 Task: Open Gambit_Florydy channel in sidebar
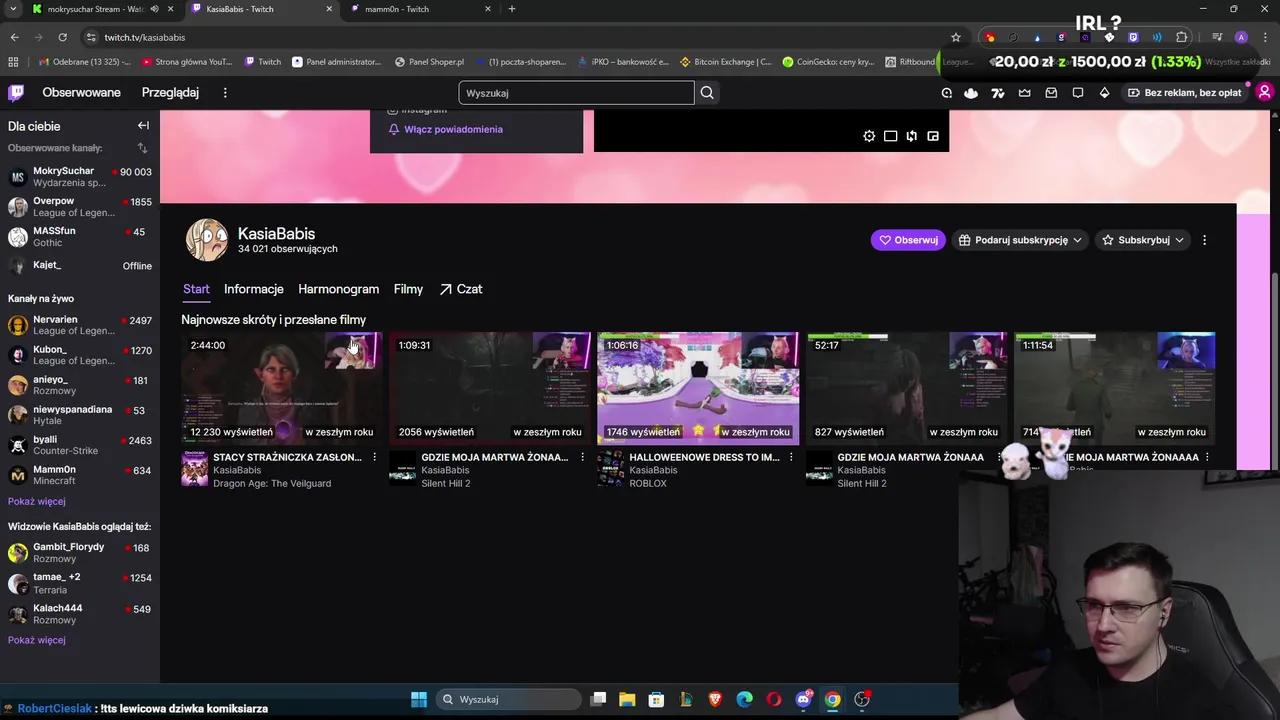coord(80,552)
